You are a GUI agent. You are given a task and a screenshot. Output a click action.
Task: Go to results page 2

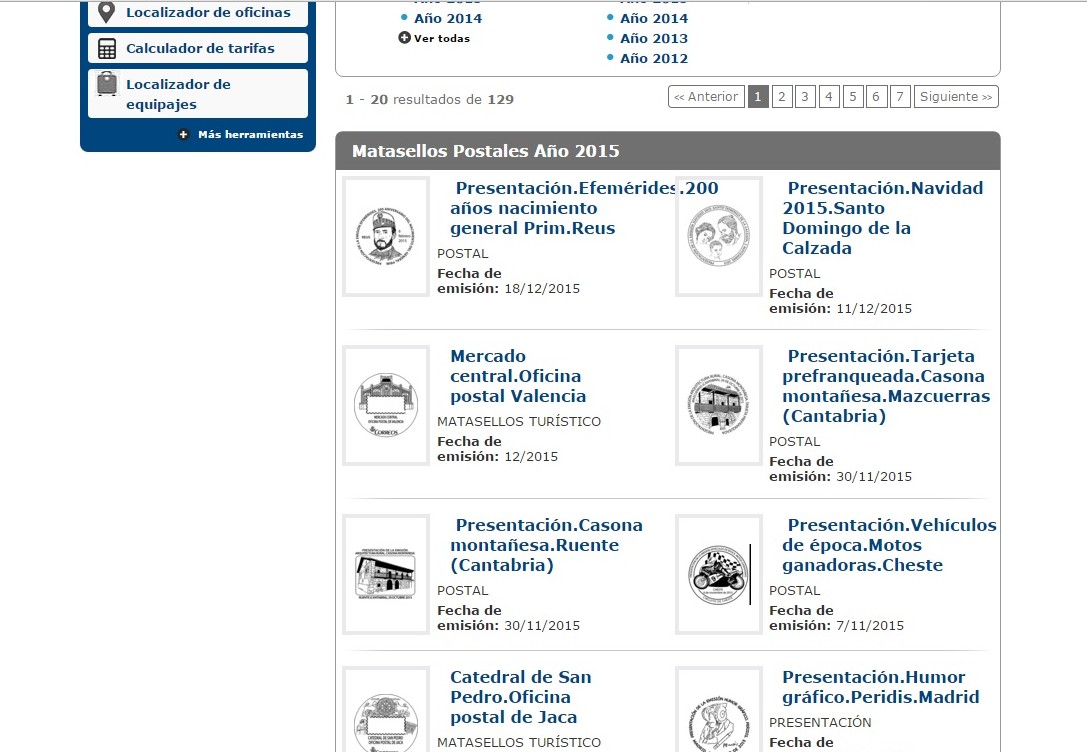click(781, 96)
